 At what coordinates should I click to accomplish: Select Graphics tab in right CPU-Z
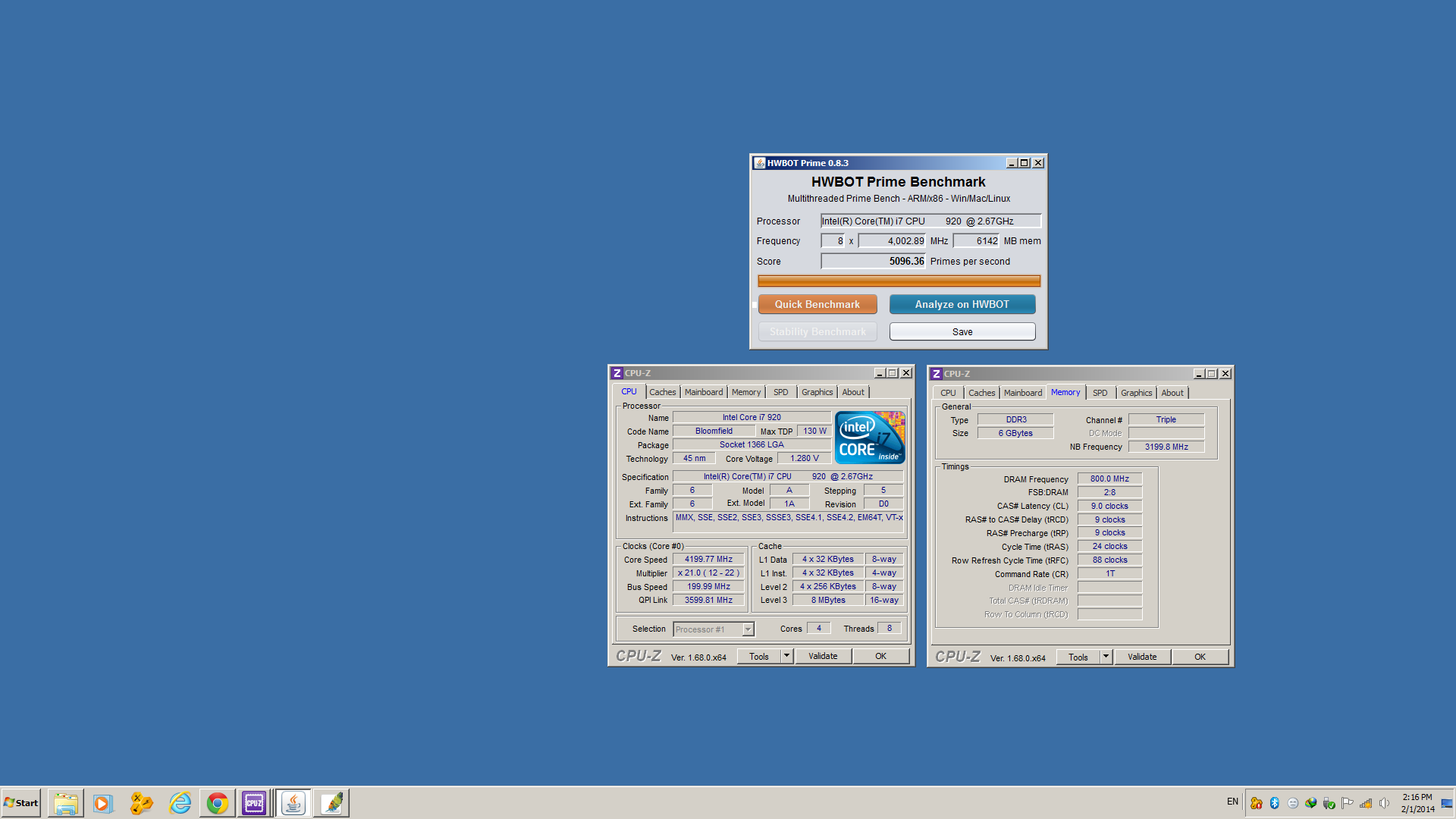tap(1137, 393)
